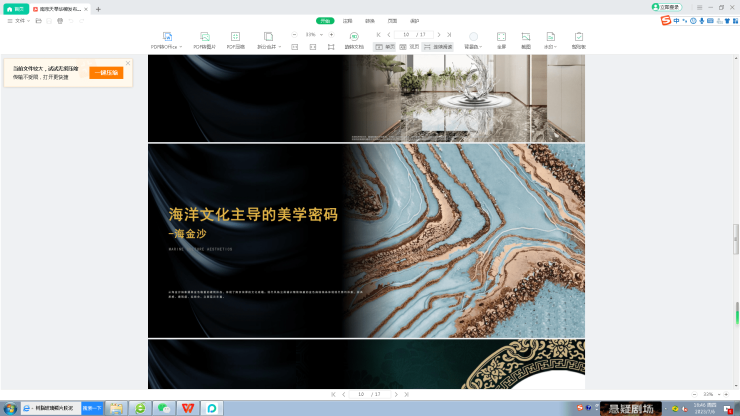Switch to the 注释 annotation tab
Screen dimensions: 740x416
347,20
